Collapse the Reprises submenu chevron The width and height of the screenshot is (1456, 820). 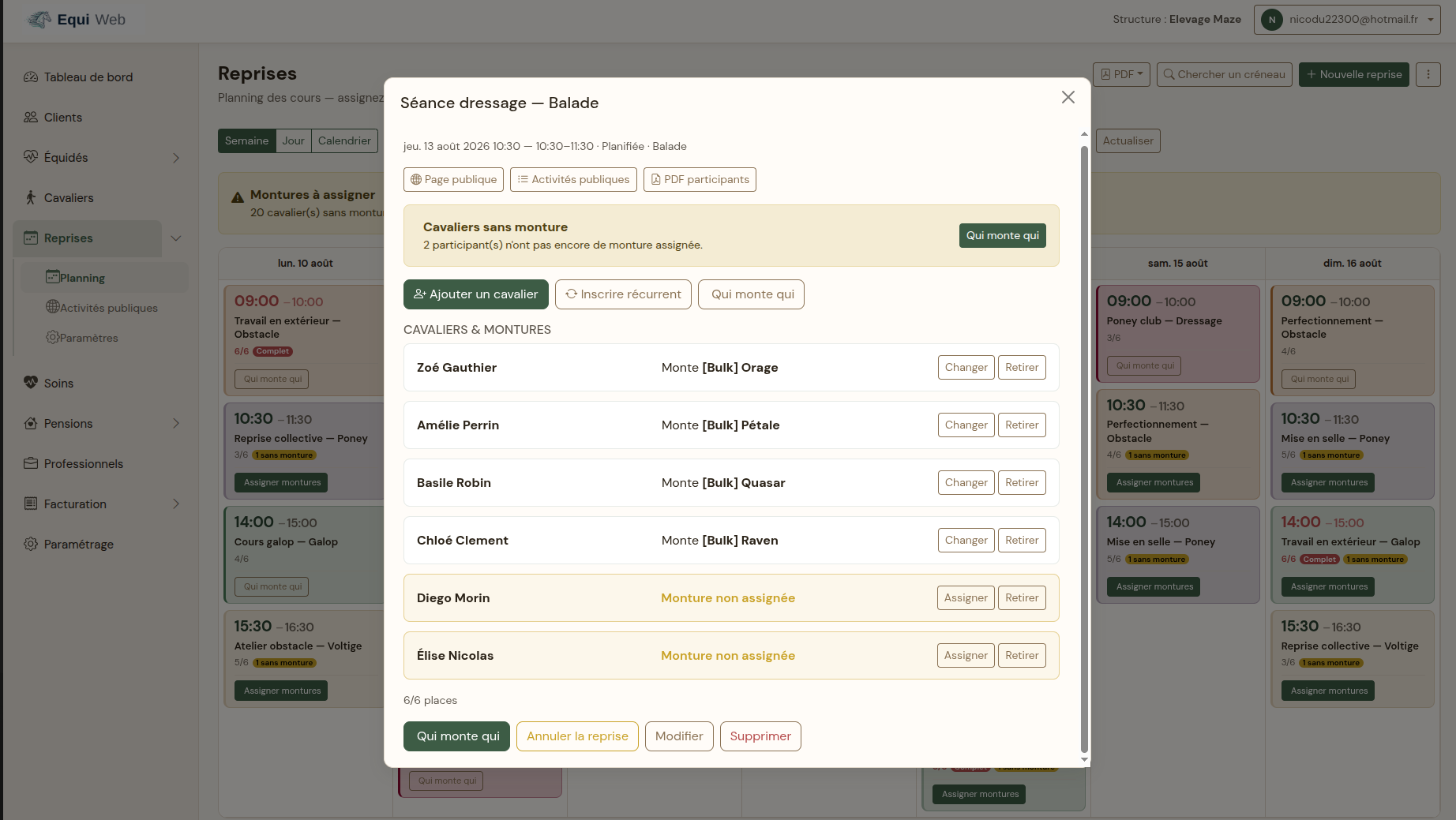[x=176, y=238]
